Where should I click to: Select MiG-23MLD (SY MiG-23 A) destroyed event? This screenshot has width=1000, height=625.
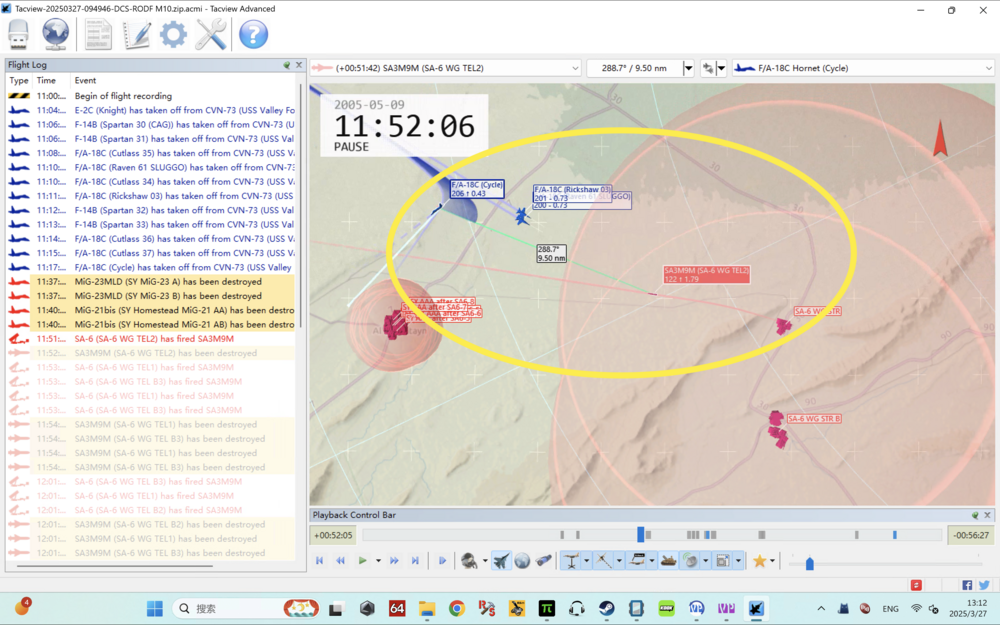pos(151,282)
